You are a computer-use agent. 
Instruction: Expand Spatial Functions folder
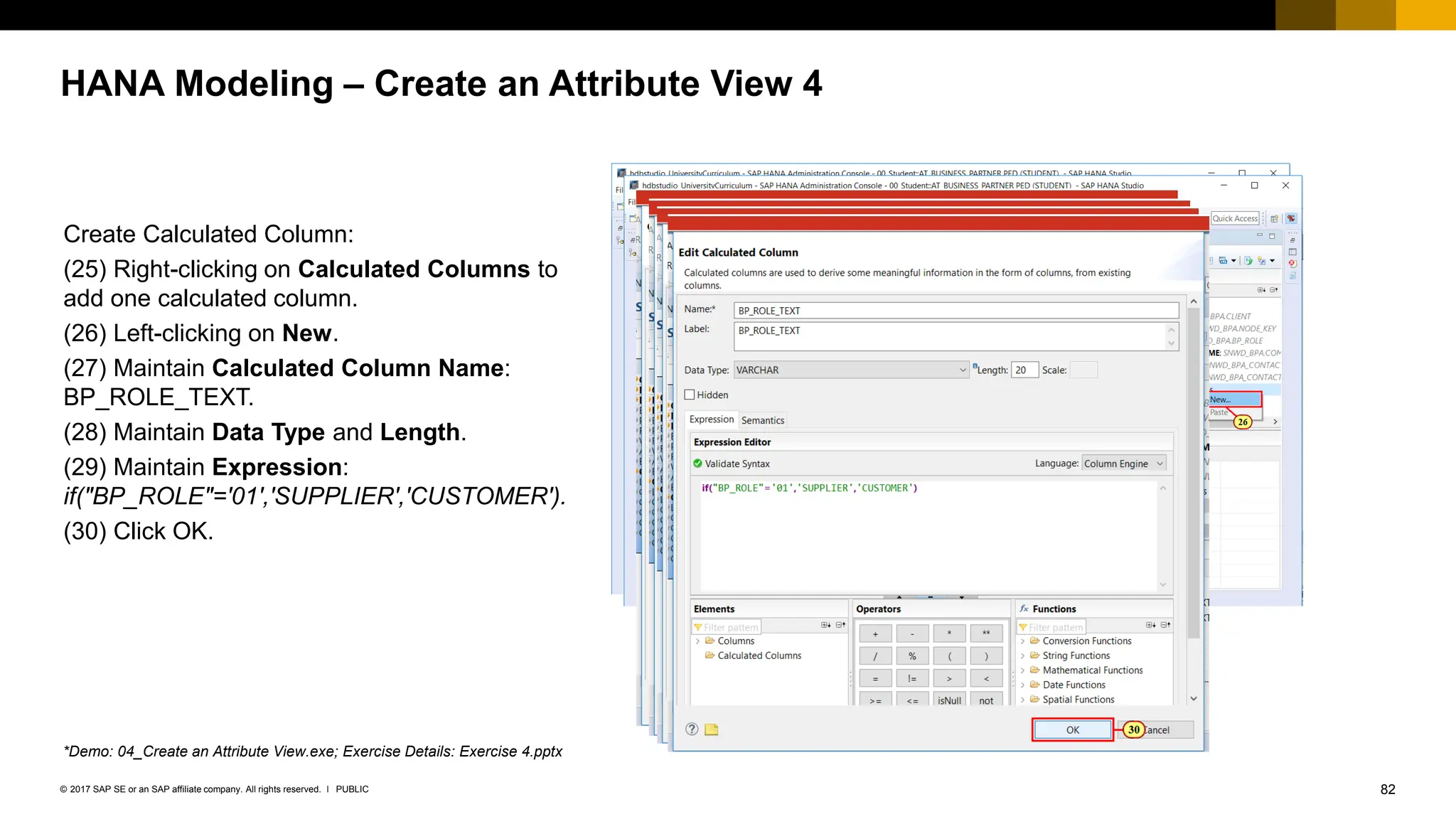[1023, 700]
